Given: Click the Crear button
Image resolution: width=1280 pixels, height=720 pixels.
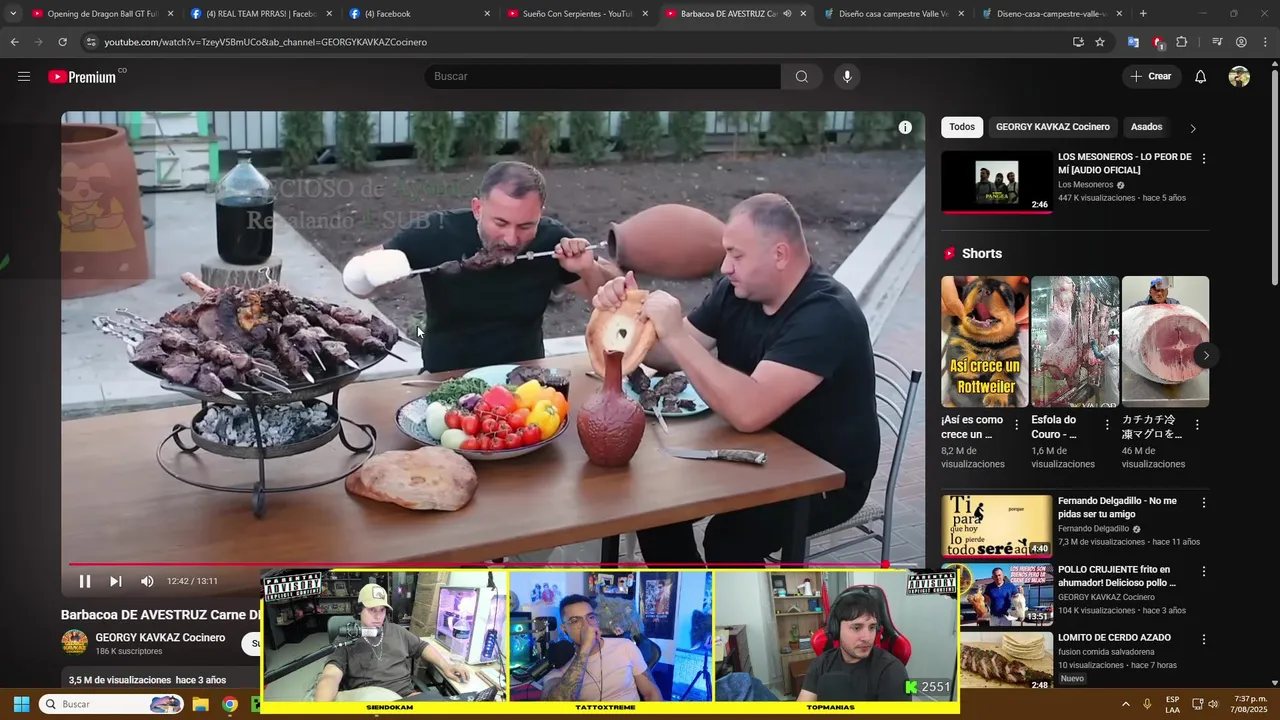Looking at the screenshot, I should pos(1151,76).
